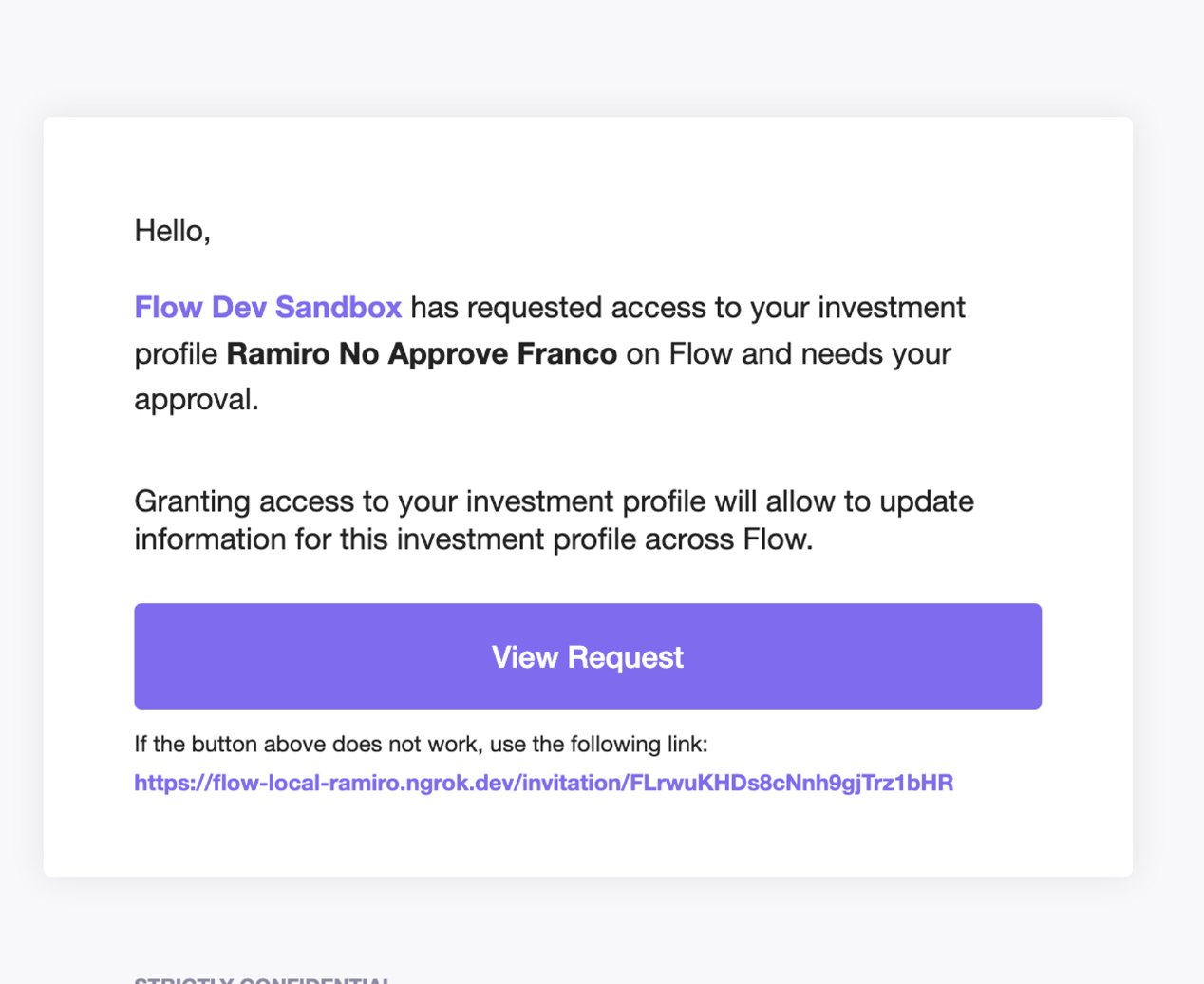Click the word "Franco" in bold text
This screenshot has height=984, width=1204.
pos(567,354)
